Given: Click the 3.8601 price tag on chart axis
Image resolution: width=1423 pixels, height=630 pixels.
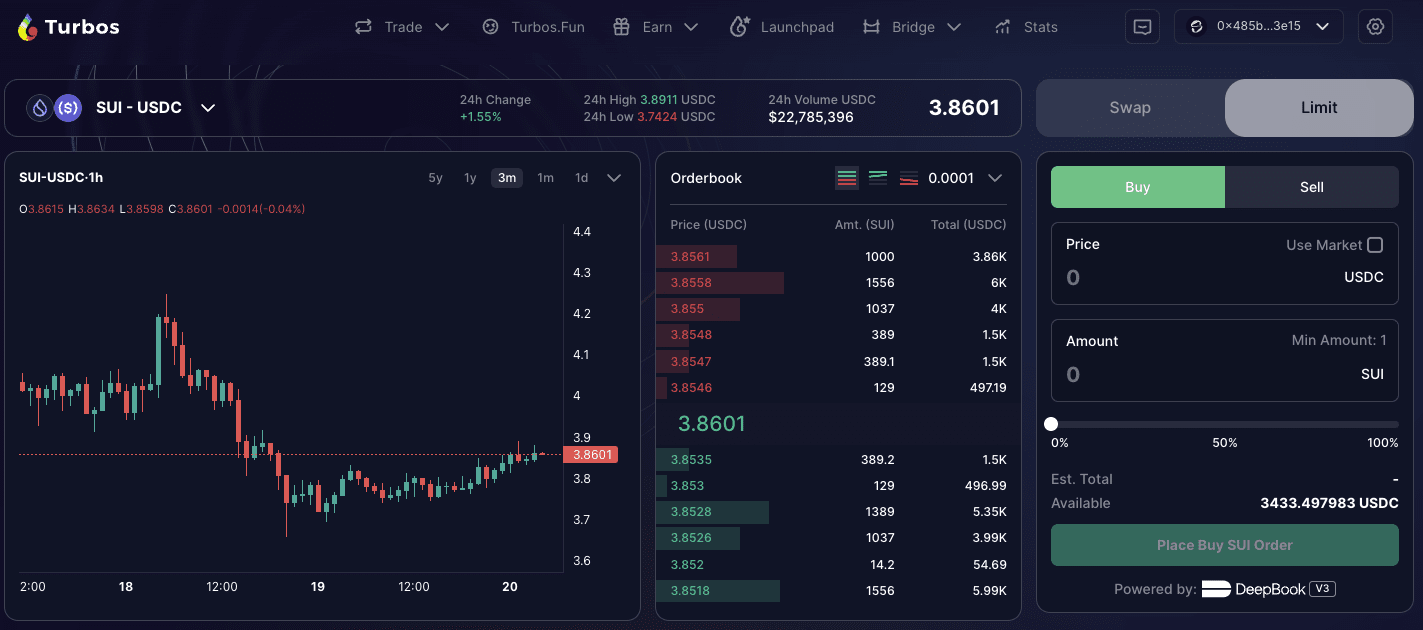Looking at the screenshot, I should coord(590,455).
